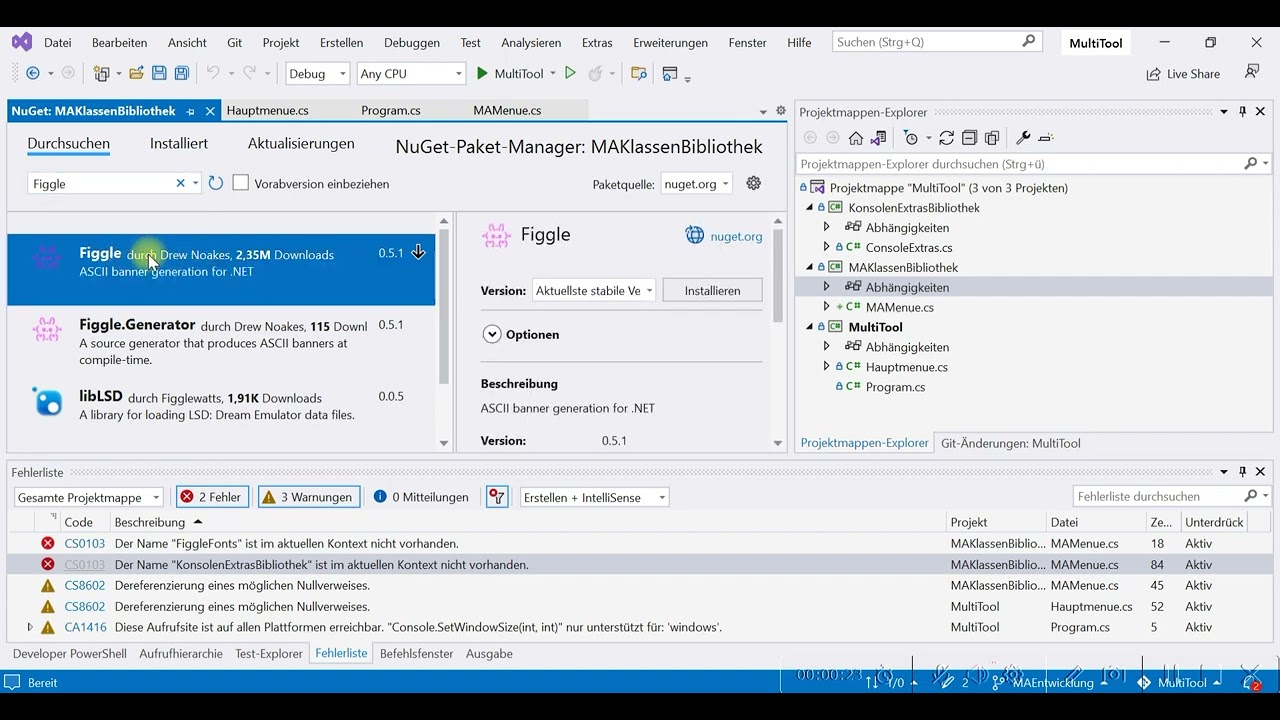
Task: Start MultiTool with the green play button
Action: click(482, 73)
